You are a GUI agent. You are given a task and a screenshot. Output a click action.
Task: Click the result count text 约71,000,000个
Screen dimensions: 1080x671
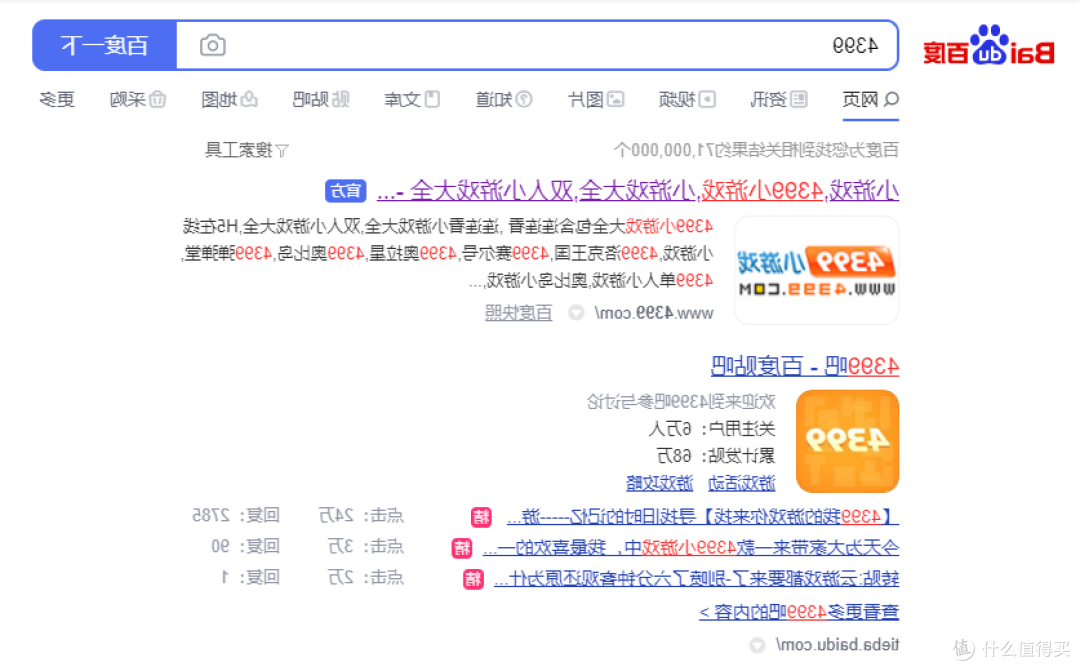[x=756, y=149]
